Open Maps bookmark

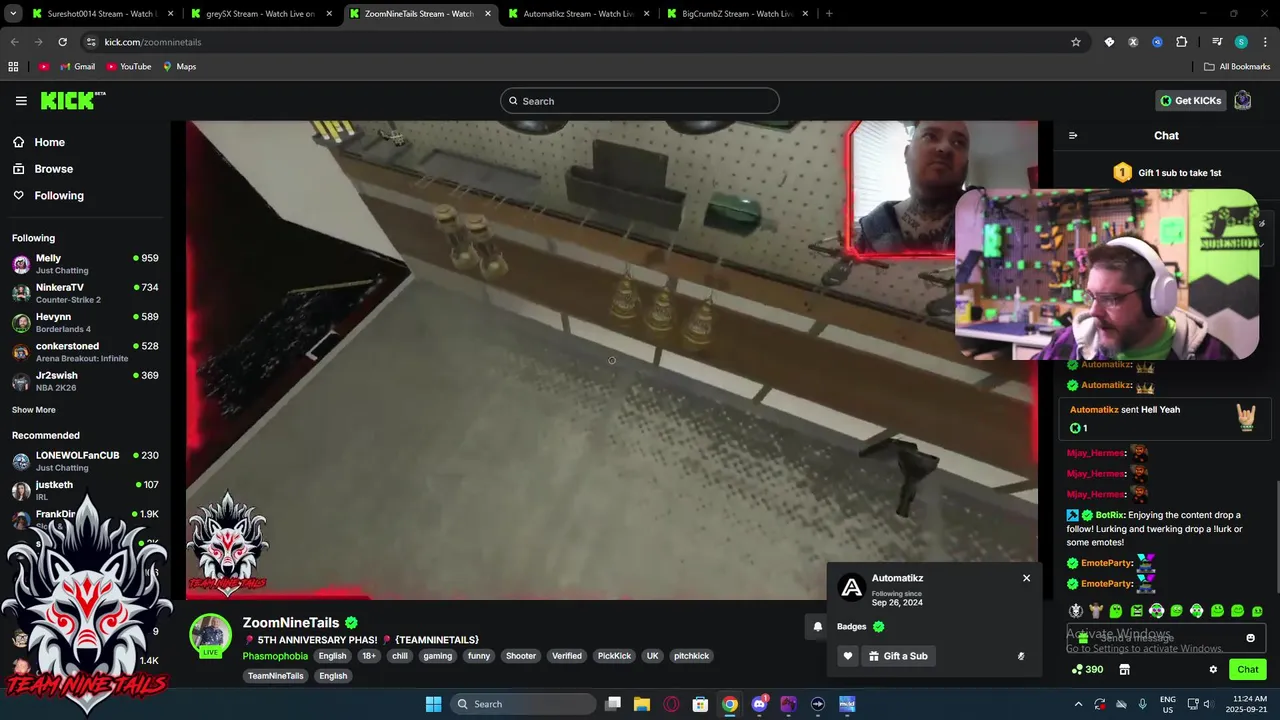pos(179,67)
